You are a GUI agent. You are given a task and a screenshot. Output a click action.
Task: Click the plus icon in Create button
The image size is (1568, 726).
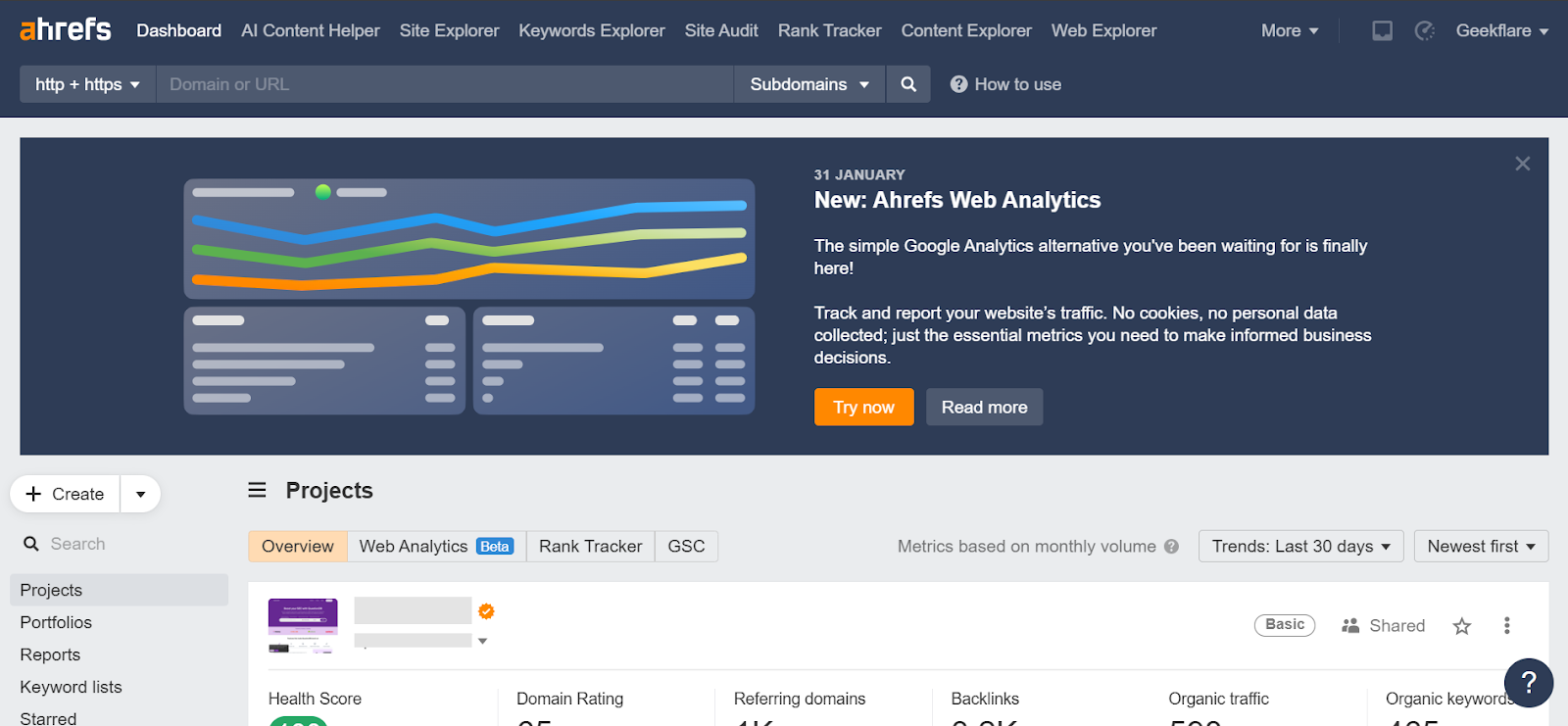click(33, 494)
